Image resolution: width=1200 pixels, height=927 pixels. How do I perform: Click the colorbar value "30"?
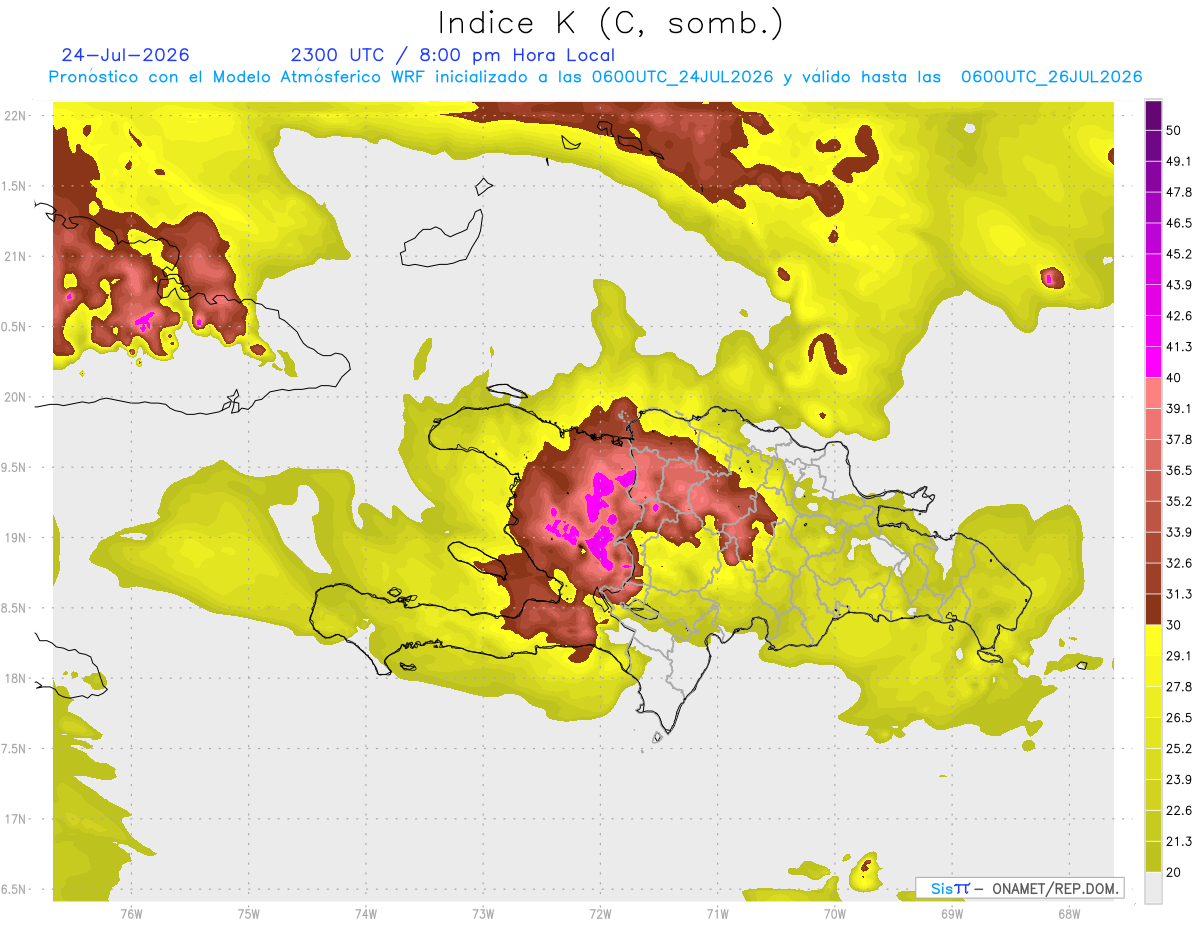1175,625
